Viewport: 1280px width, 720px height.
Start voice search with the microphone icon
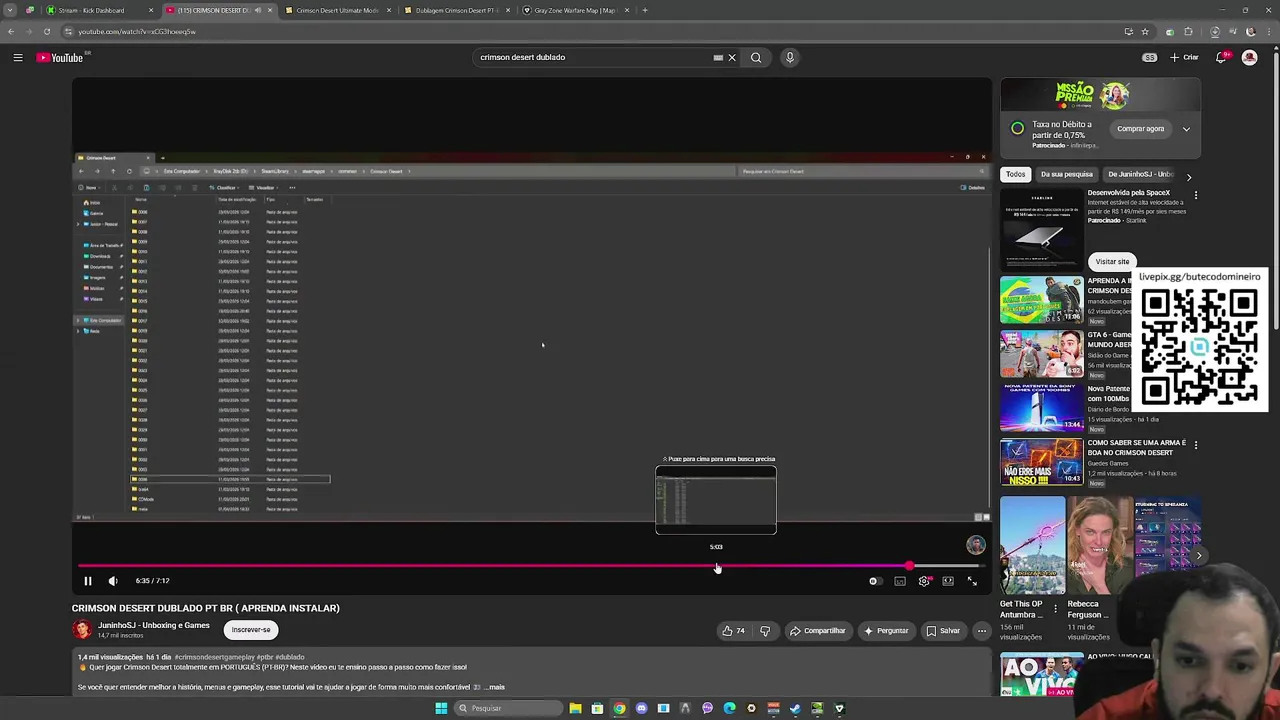(790, 57)
